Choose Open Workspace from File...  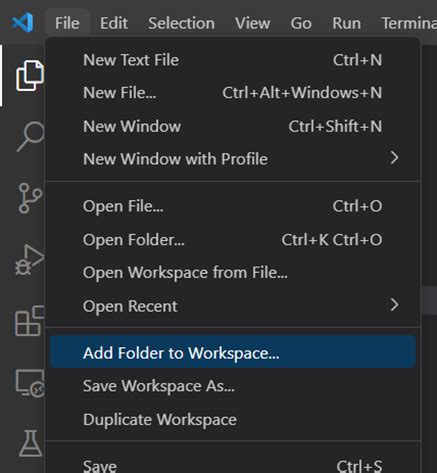tap(233, 272)
